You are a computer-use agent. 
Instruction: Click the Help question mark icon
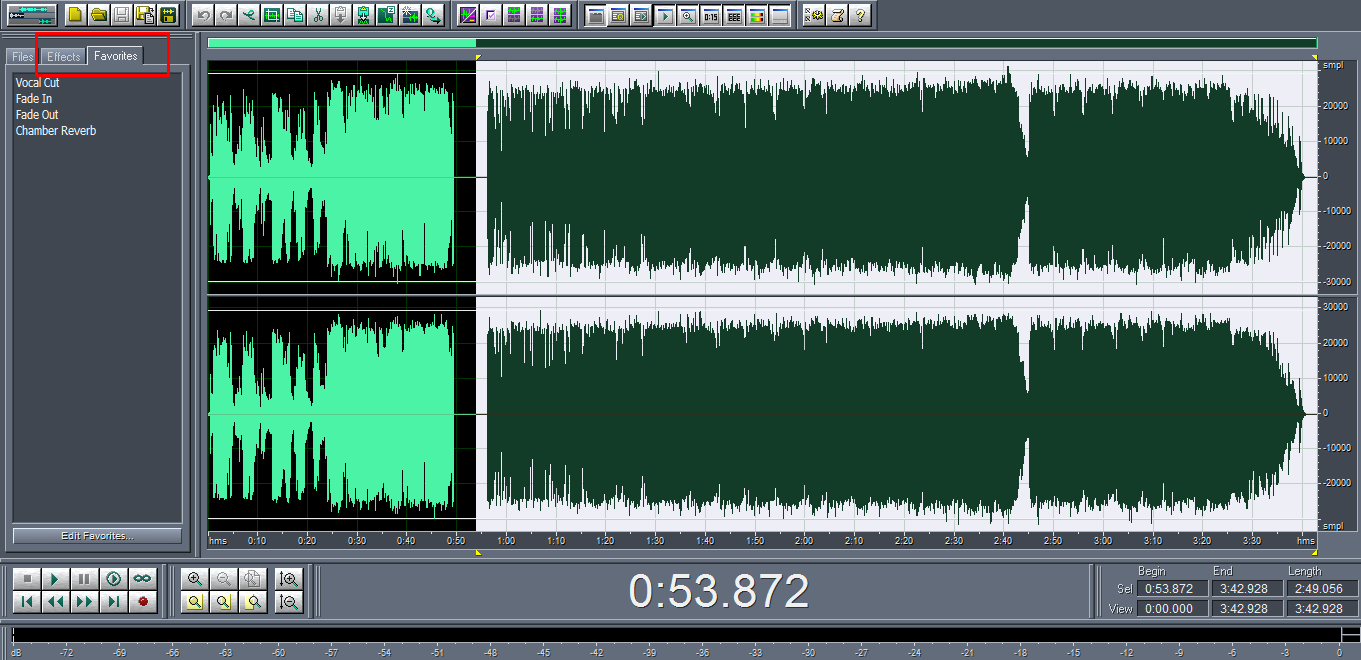(861, 14)
